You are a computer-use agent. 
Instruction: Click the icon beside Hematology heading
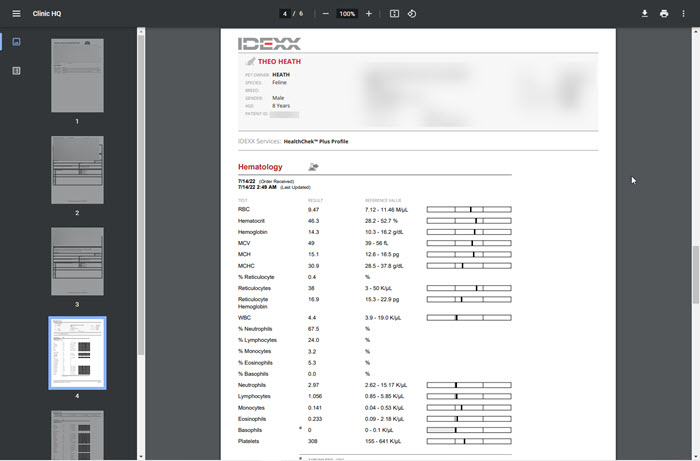tap(314, 167)
